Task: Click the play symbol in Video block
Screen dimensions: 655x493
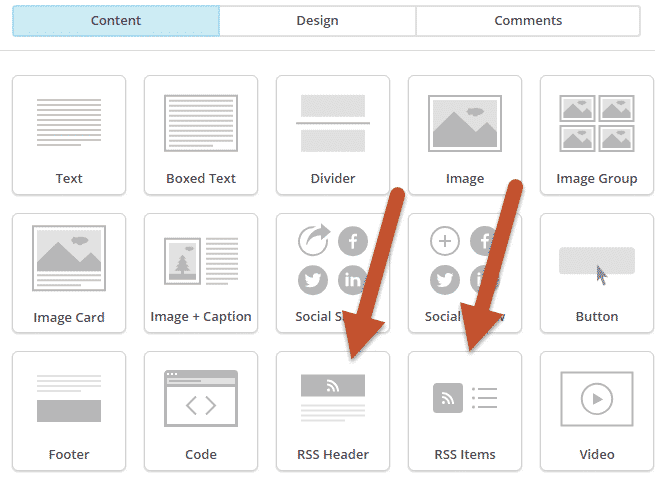Action: 598,398
